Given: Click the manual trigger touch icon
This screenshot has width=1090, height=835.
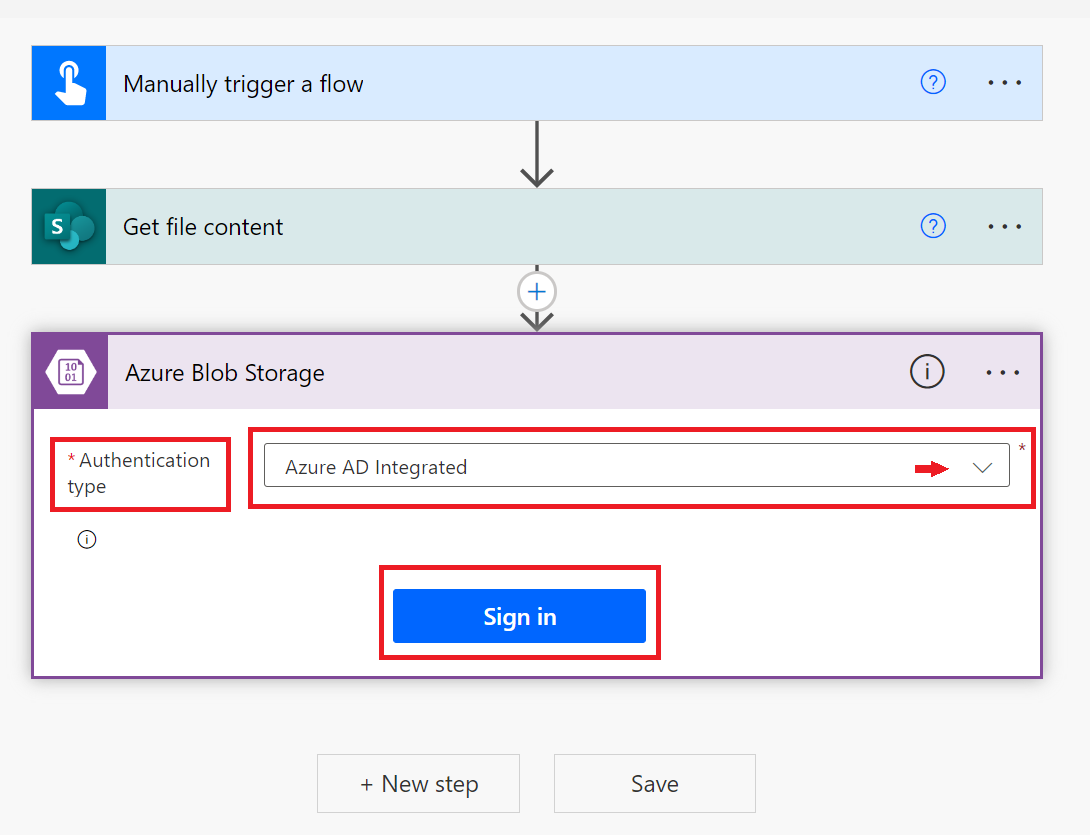Looking at the screenshot, I should pos(68,82).
